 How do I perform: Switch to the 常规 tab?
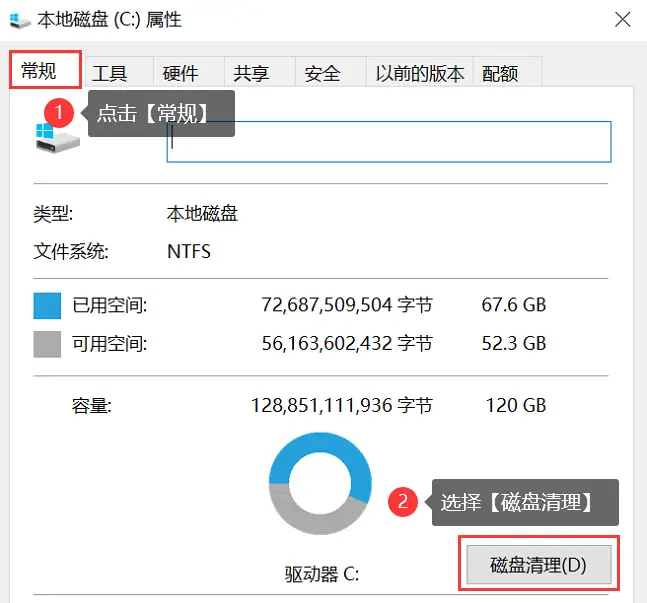[x=45, y=70]
